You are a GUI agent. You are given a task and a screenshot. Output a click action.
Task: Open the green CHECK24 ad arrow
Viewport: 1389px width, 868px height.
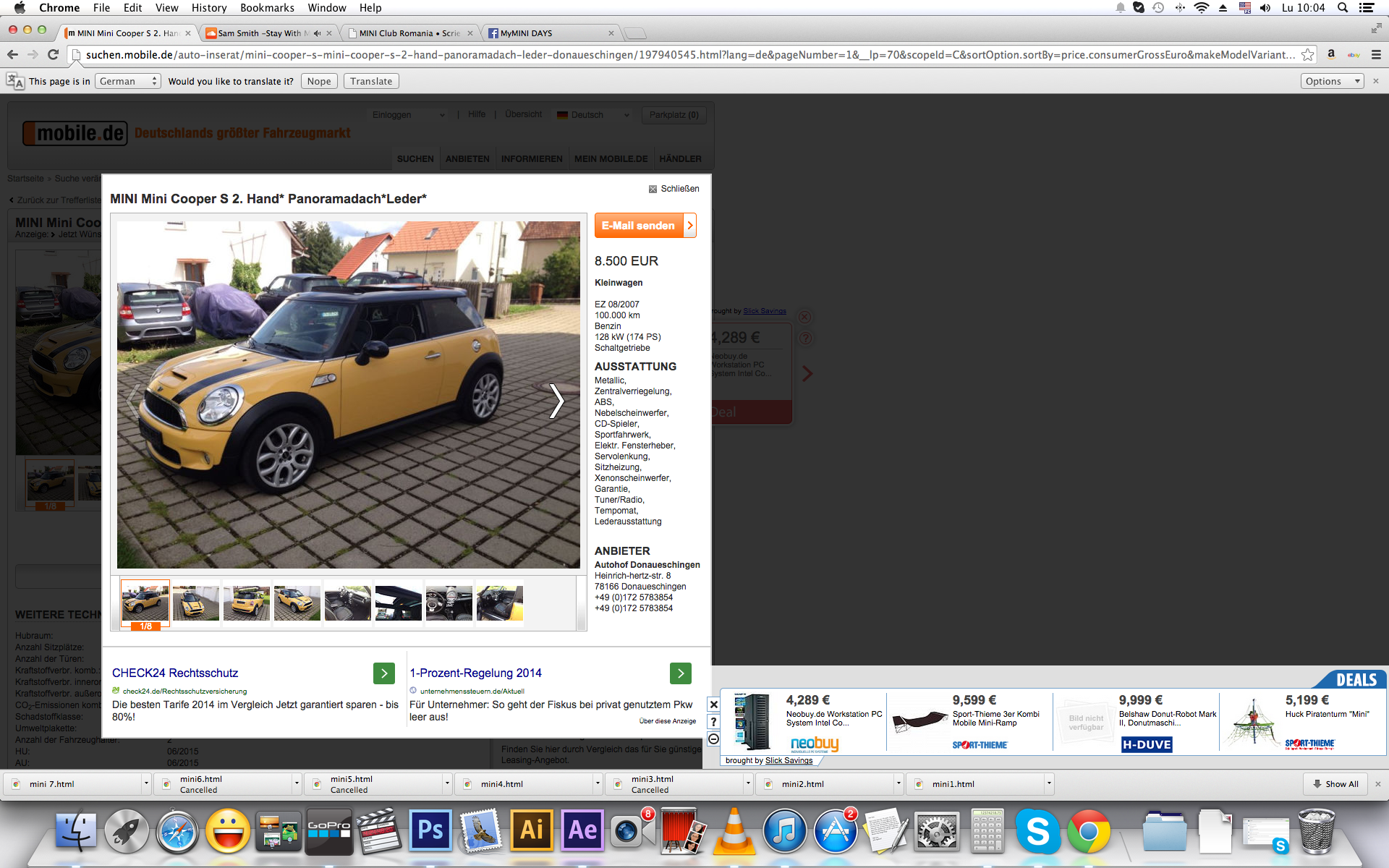click(384, 673)
